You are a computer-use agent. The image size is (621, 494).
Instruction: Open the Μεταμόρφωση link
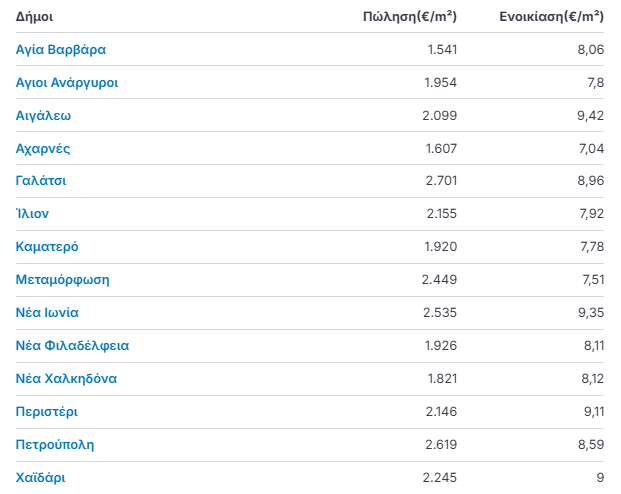click(63, 280)
